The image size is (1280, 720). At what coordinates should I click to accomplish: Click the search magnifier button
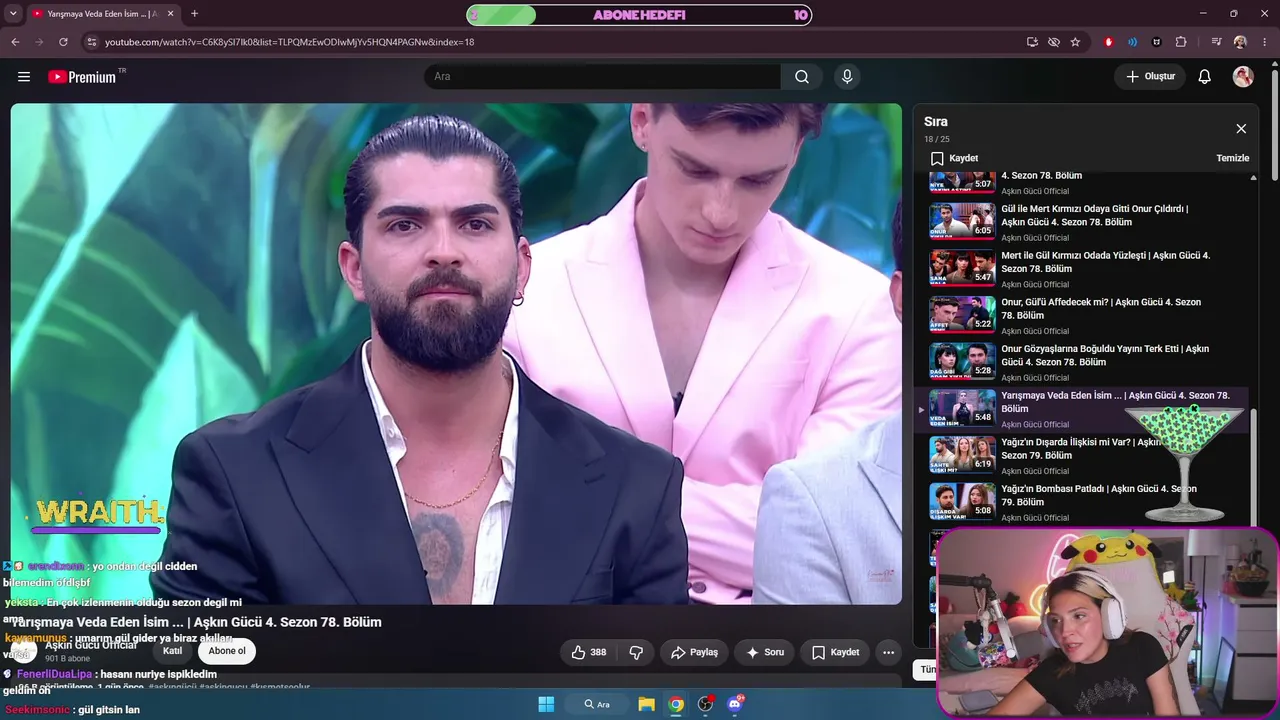[802, 77]
